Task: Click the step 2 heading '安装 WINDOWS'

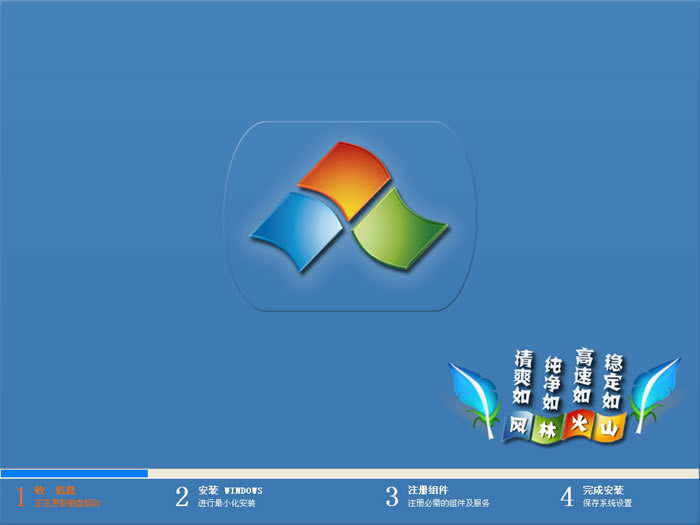Action: point(230,490)
